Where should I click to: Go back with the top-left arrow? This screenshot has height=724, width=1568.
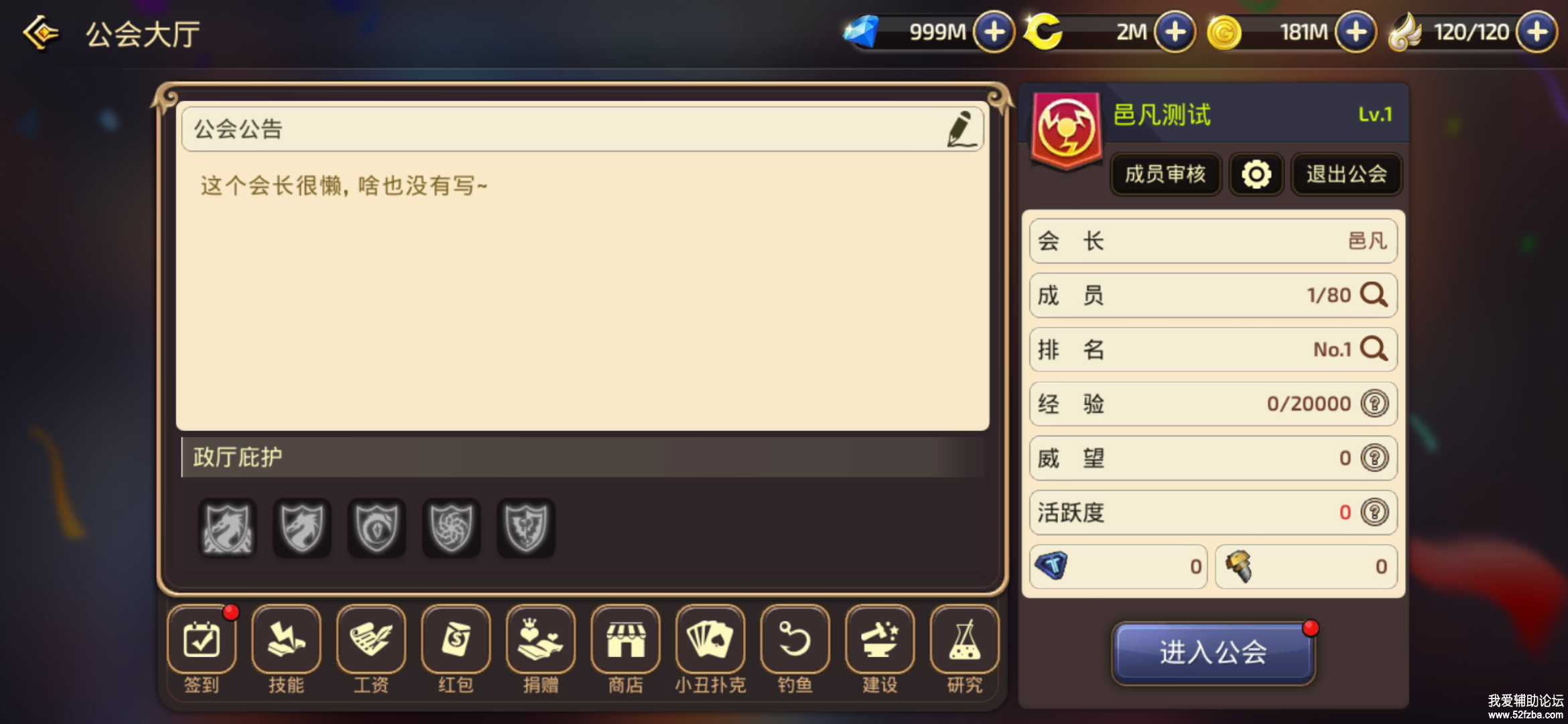coord(40,32)
